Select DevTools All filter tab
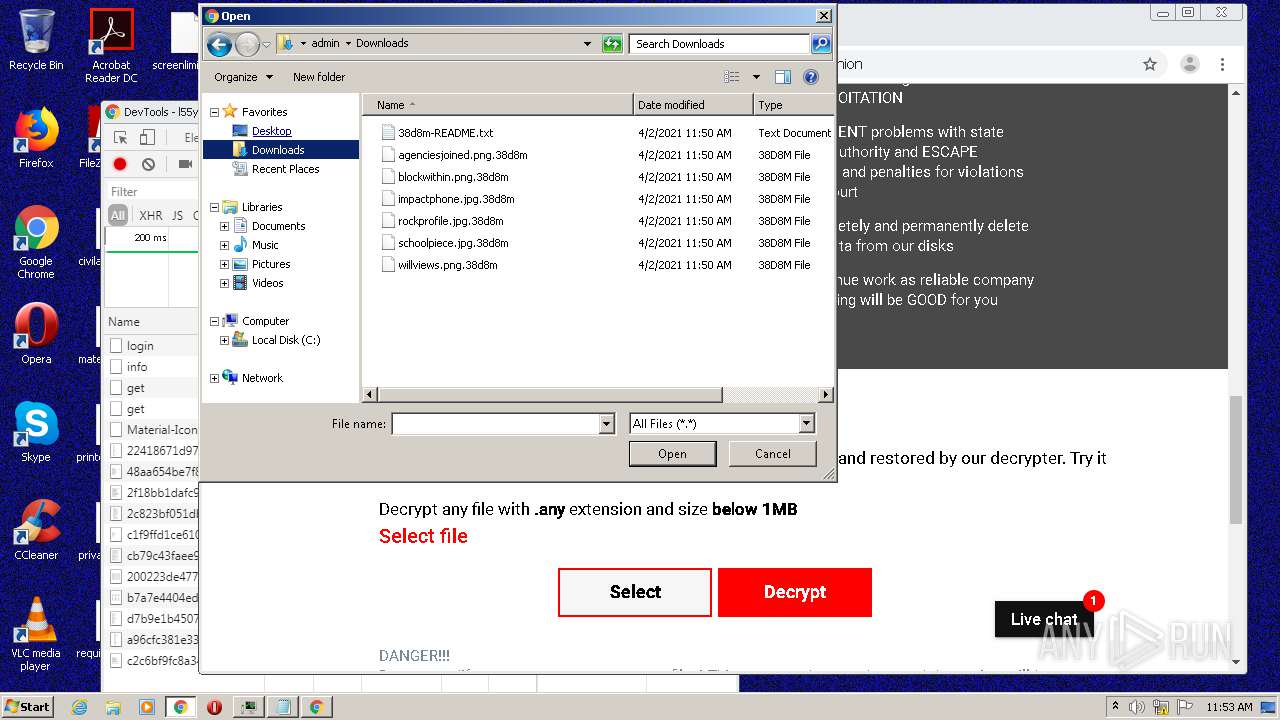Image resolution: width=1280 pixels, height=720 pixels. [x=118, y=215]
